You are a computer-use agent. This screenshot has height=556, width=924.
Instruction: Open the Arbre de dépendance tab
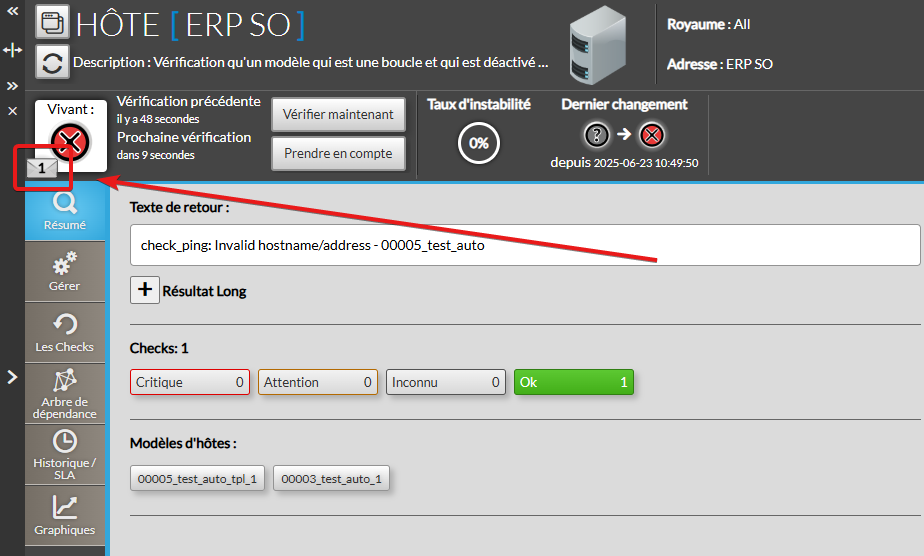pos(65,394)
